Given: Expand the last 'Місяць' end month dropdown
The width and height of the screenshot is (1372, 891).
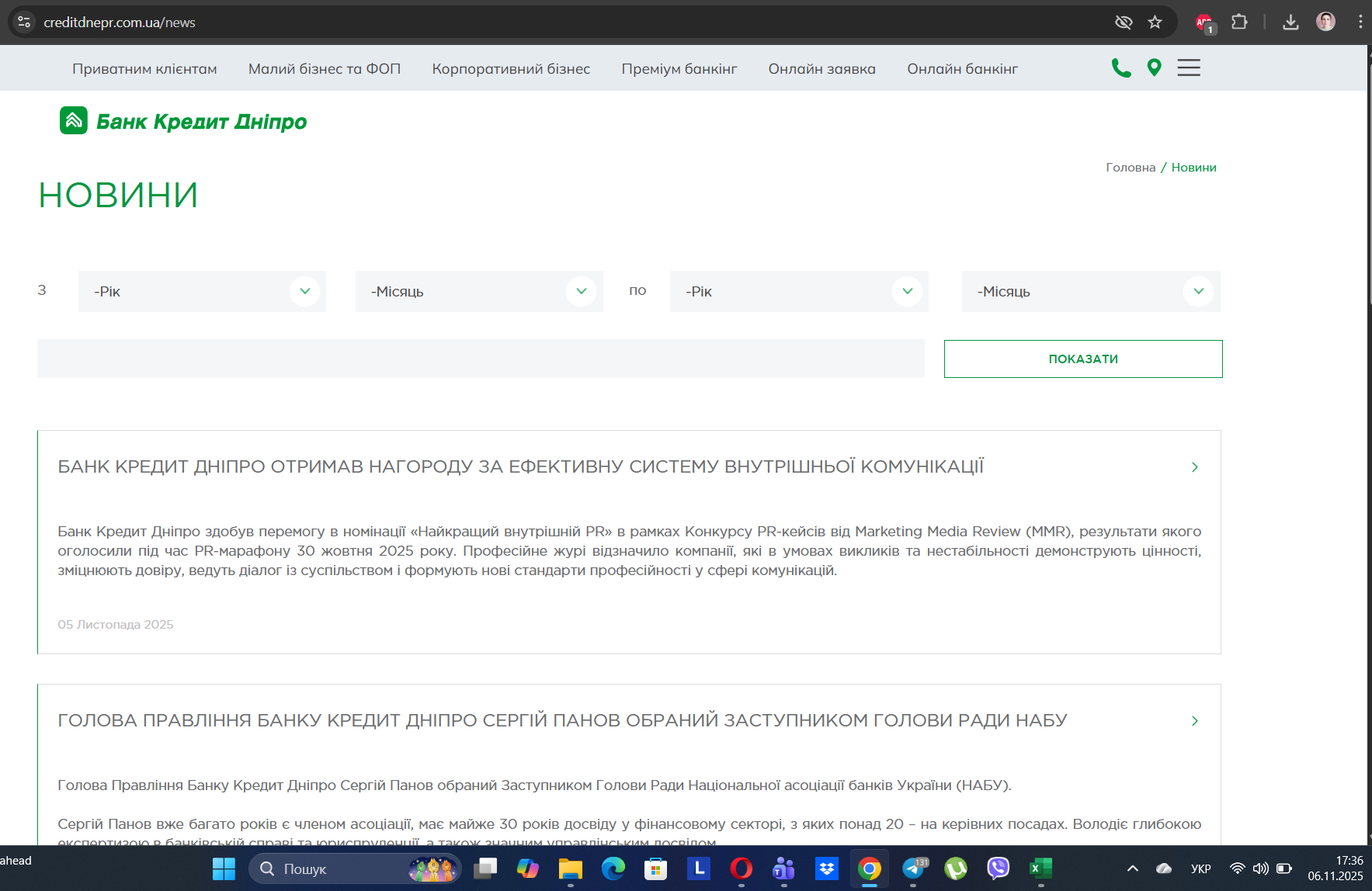Looking at the screenshot, I should pos(1091,291).
